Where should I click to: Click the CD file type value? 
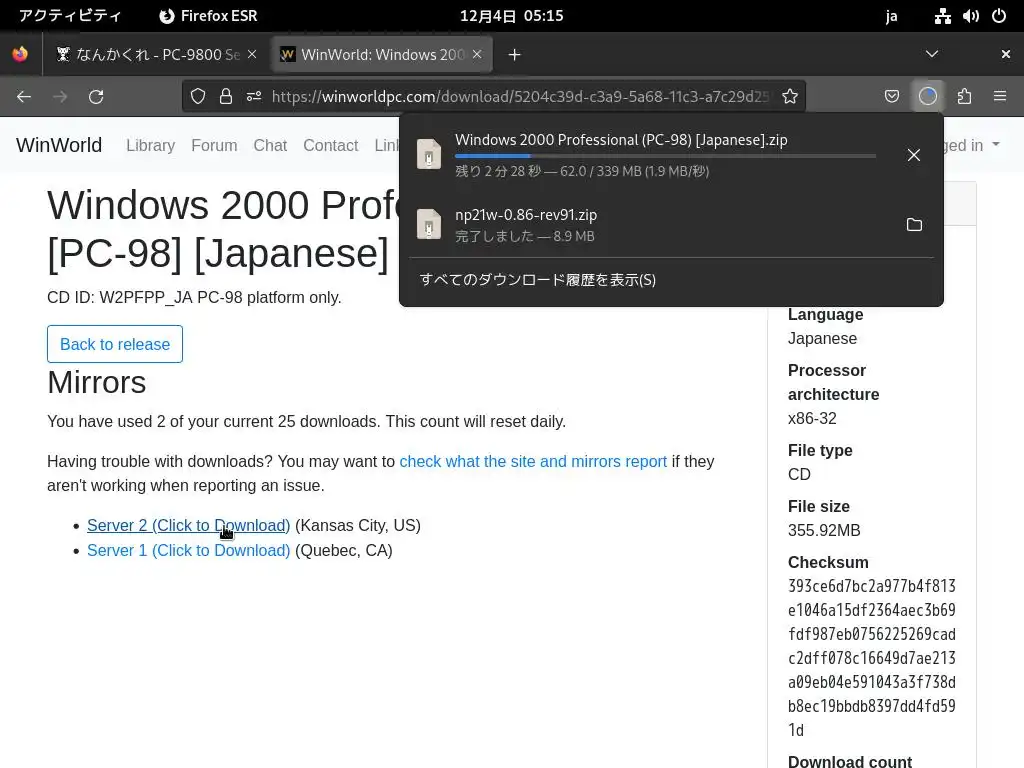coord(799,474)
